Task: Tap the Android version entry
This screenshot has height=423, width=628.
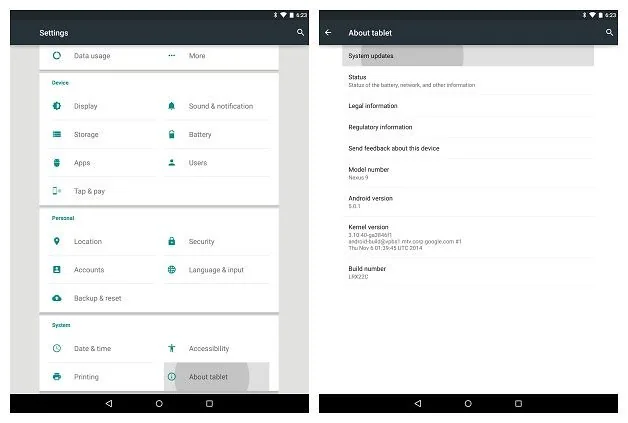Action: [468, 202]
